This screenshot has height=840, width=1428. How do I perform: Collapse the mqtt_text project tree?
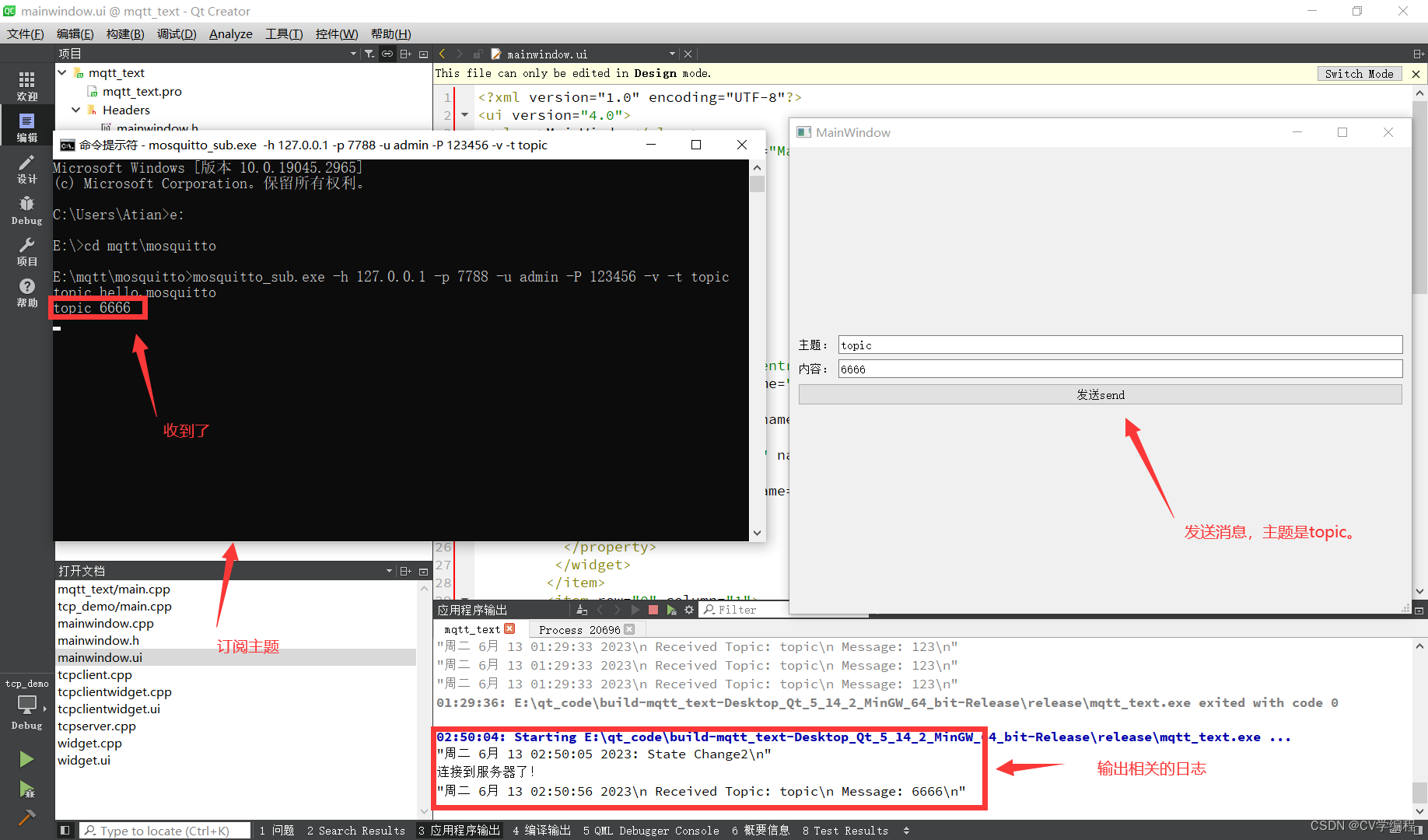click(x=61, y=72)
